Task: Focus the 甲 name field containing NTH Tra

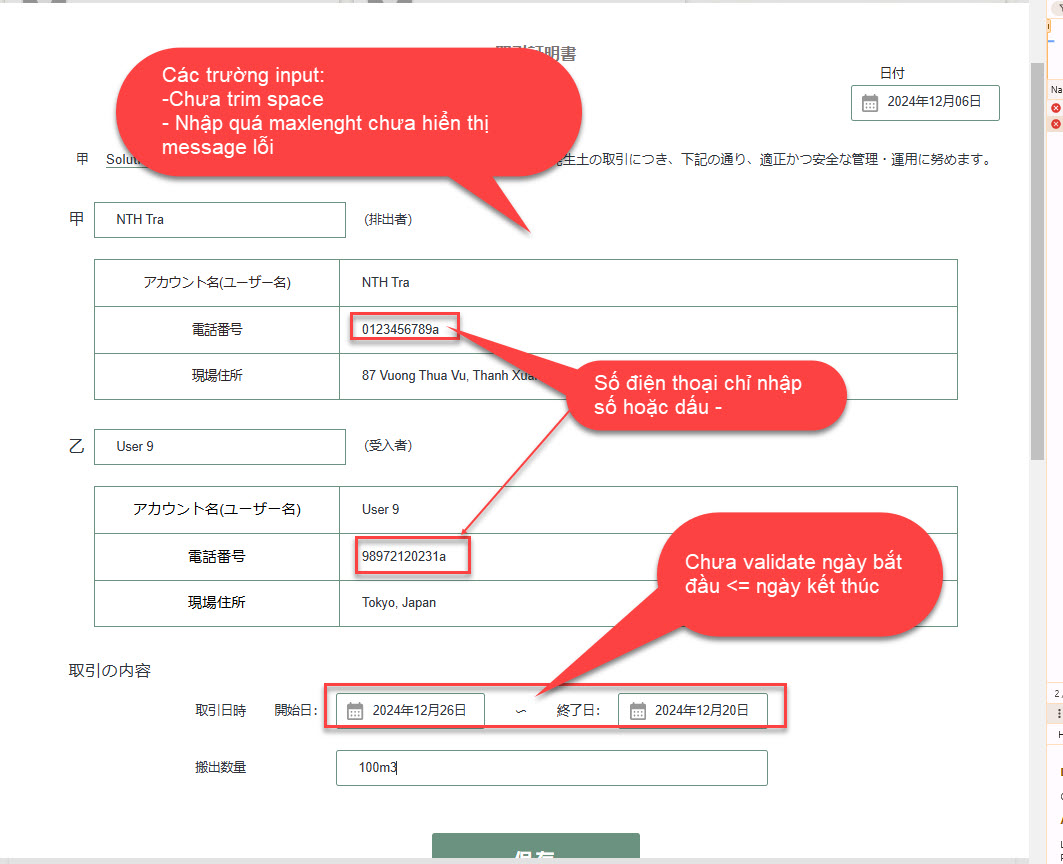Action: (x=219, y=220)
